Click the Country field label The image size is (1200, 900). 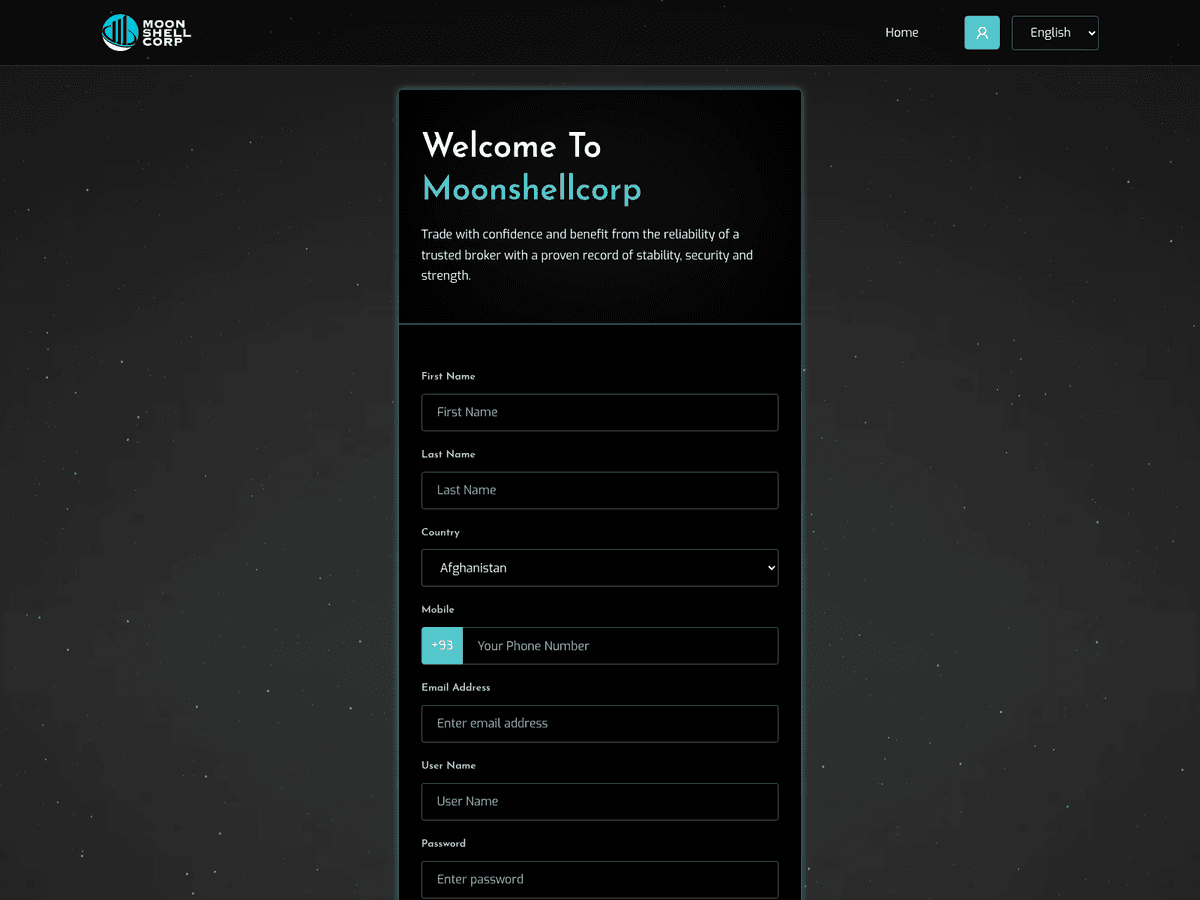[441, 533]
